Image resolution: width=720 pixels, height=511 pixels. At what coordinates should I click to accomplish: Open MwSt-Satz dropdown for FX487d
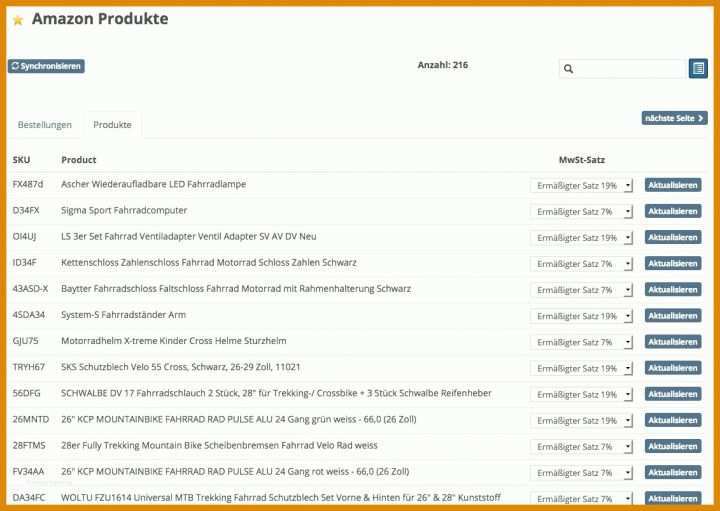(x=581, y=185)
